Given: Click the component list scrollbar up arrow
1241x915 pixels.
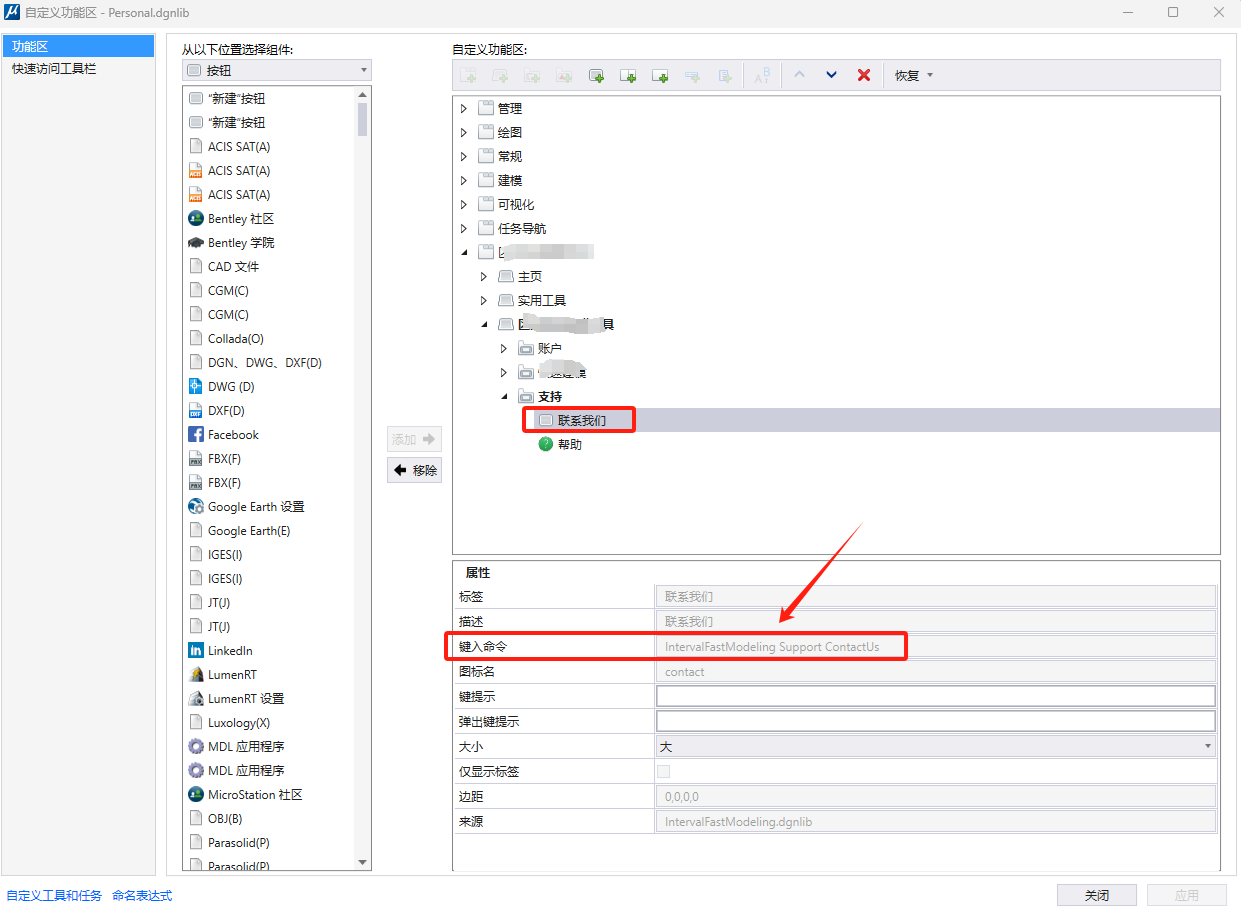Looking at the screenshot, I should (x=362, y=95).
